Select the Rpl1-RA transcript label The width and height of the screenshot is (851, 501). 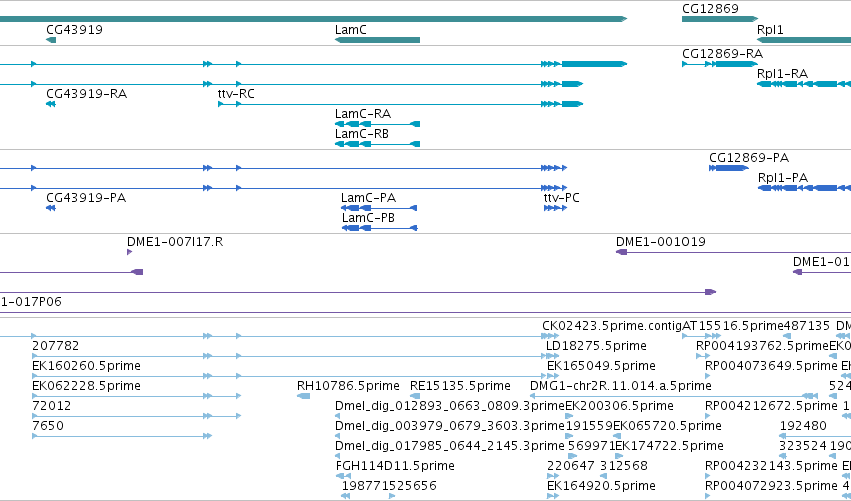click(783, 74)
